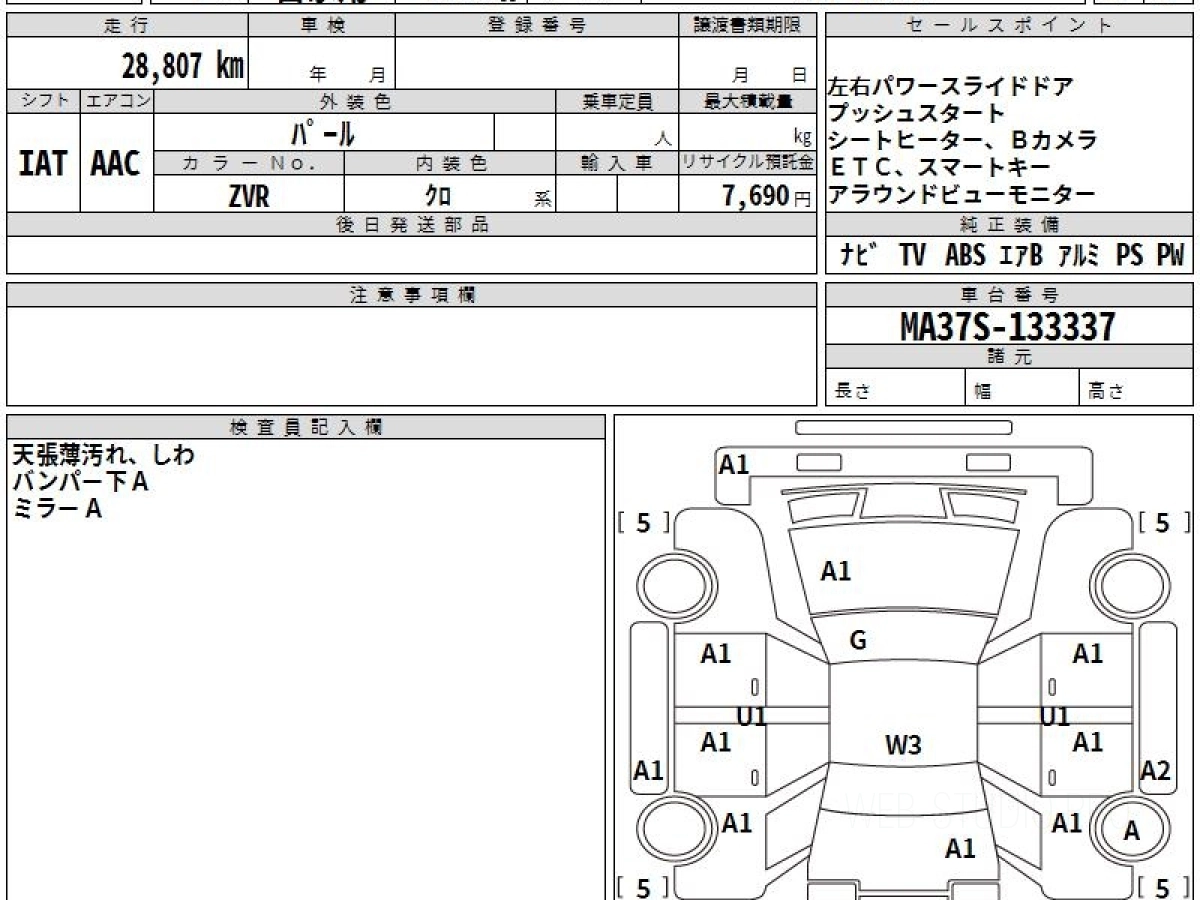1200x900 pixels.
Task: Select the セールスポイント heading
Action: pos(1010,26)
